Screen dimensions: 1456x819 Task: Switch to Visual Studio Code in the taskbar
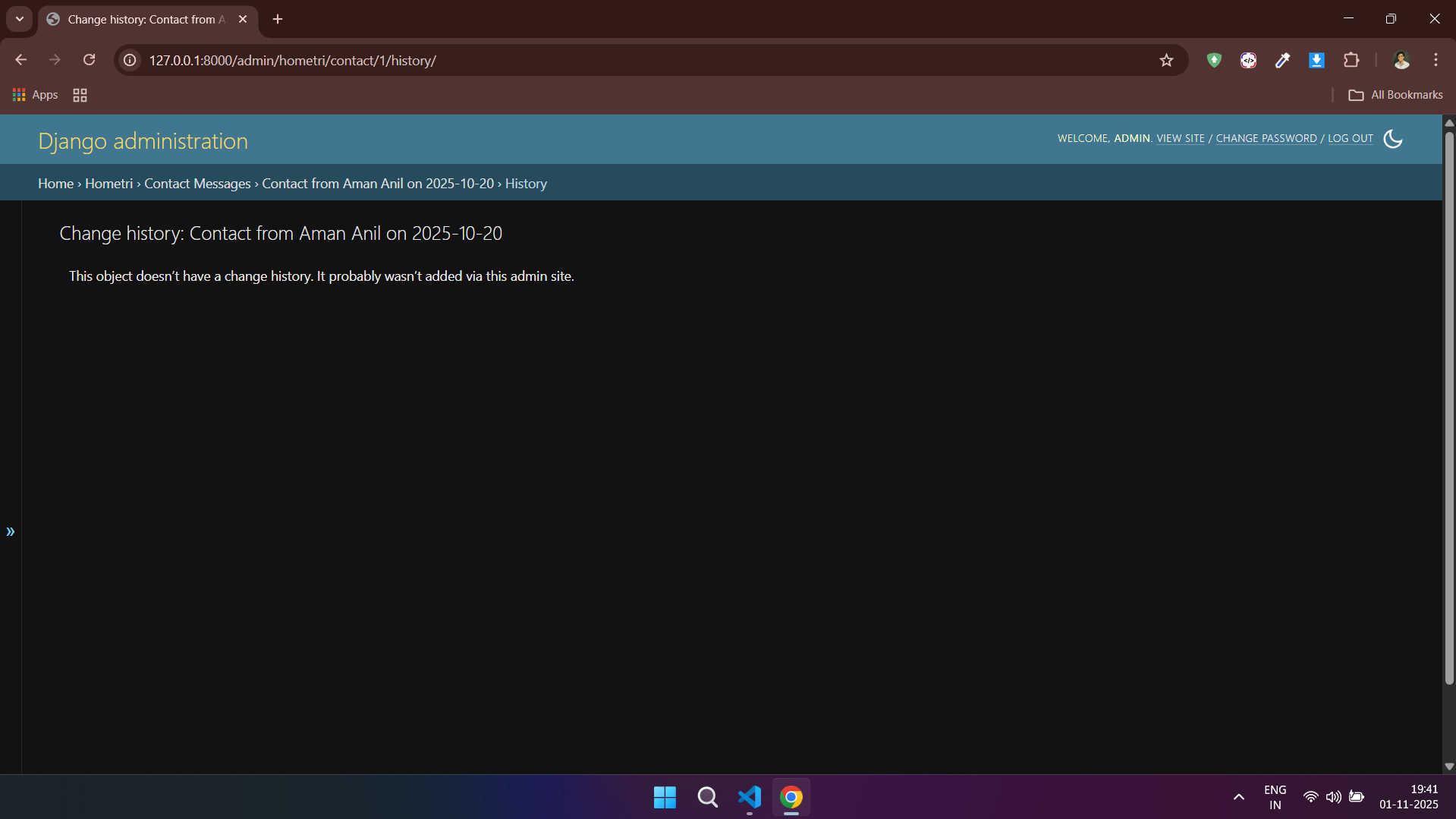click(750, 797)
